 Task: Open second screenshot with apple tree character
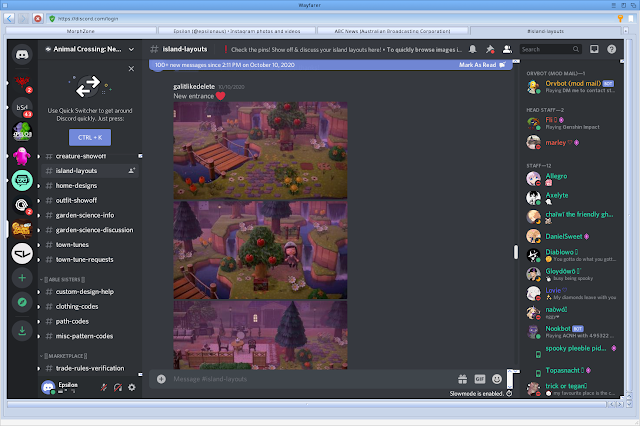coord(260,250)
